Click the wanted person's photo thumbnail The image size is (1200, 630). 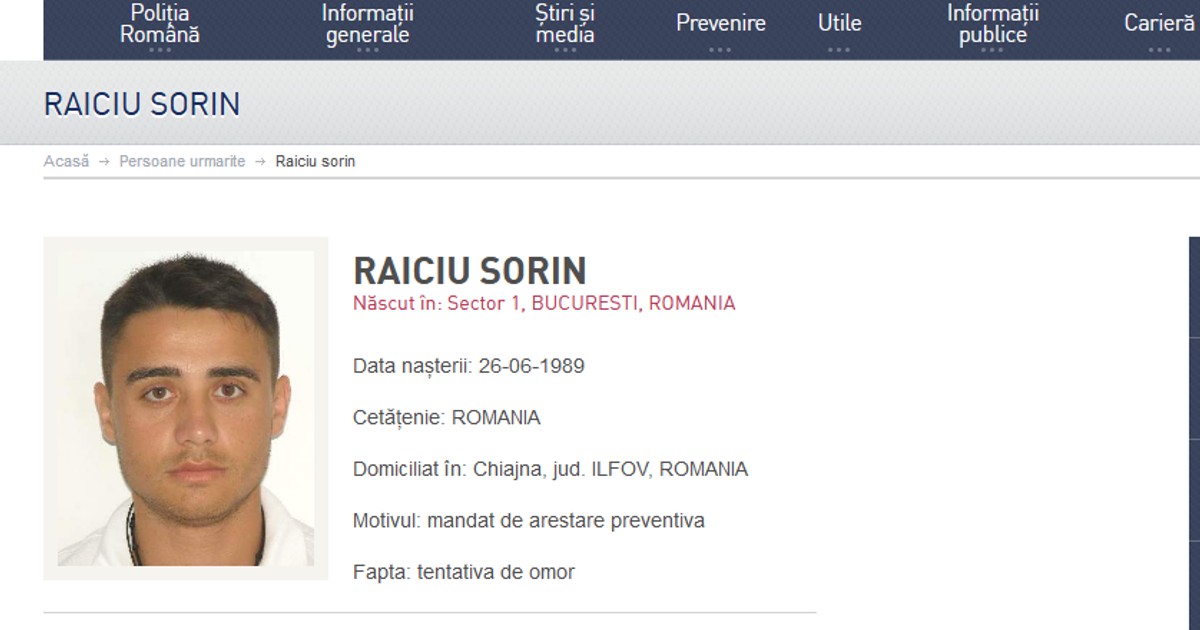(186, 408)
